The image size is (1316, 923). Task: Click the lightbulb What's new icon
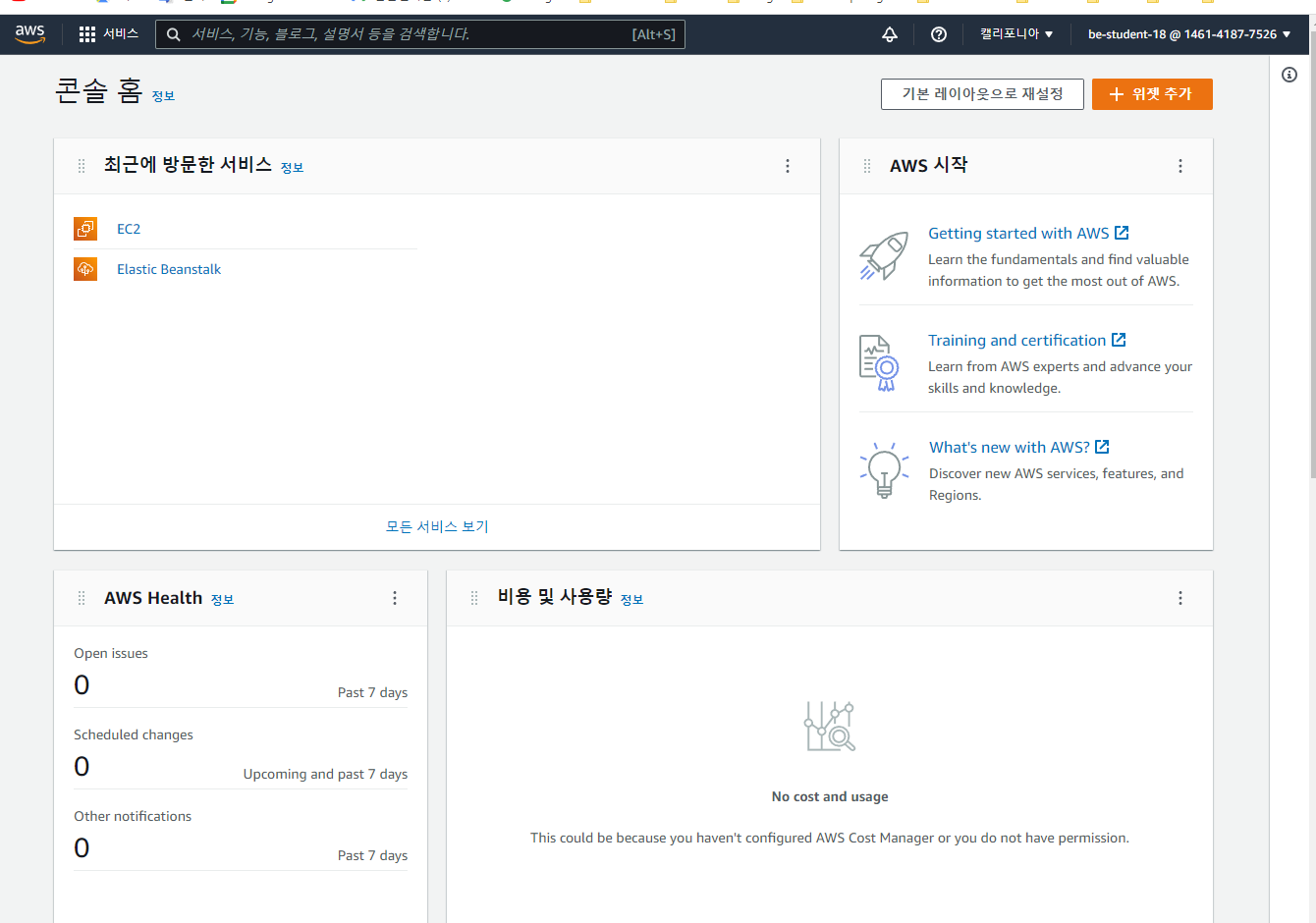[x=884, y=470]
